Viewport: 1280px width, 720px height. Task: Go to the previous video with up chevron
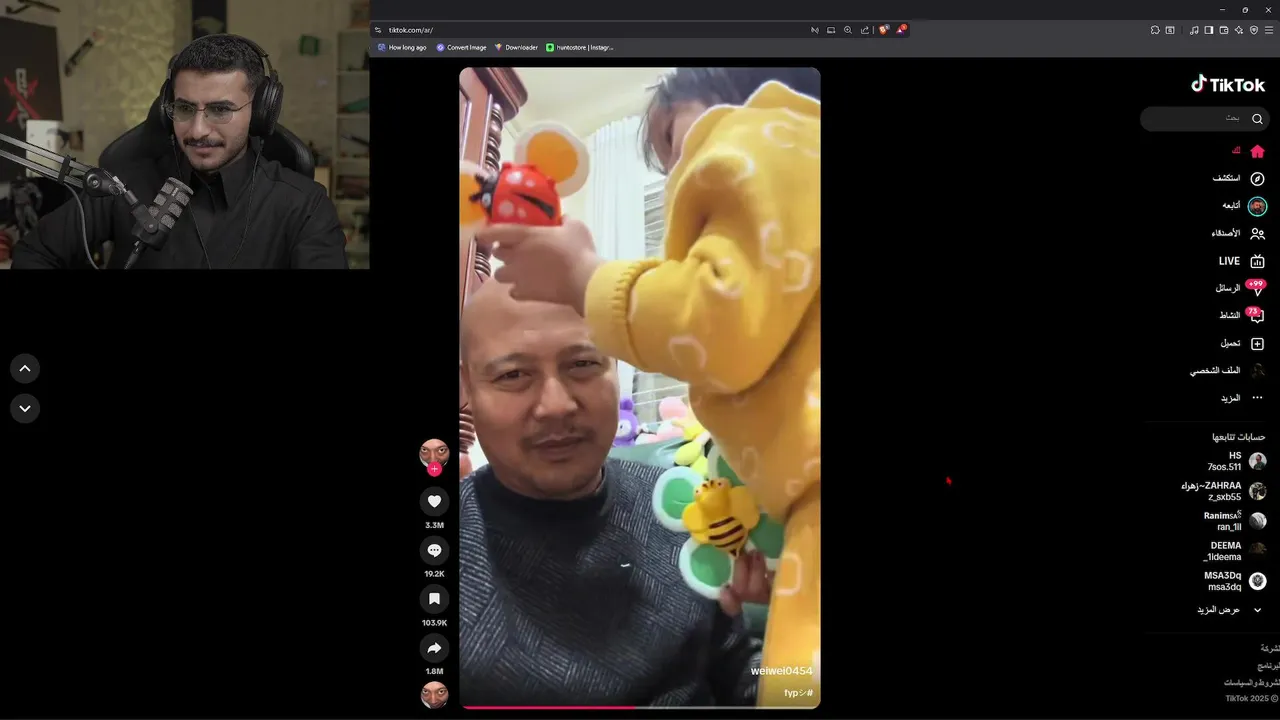point(25,369)
